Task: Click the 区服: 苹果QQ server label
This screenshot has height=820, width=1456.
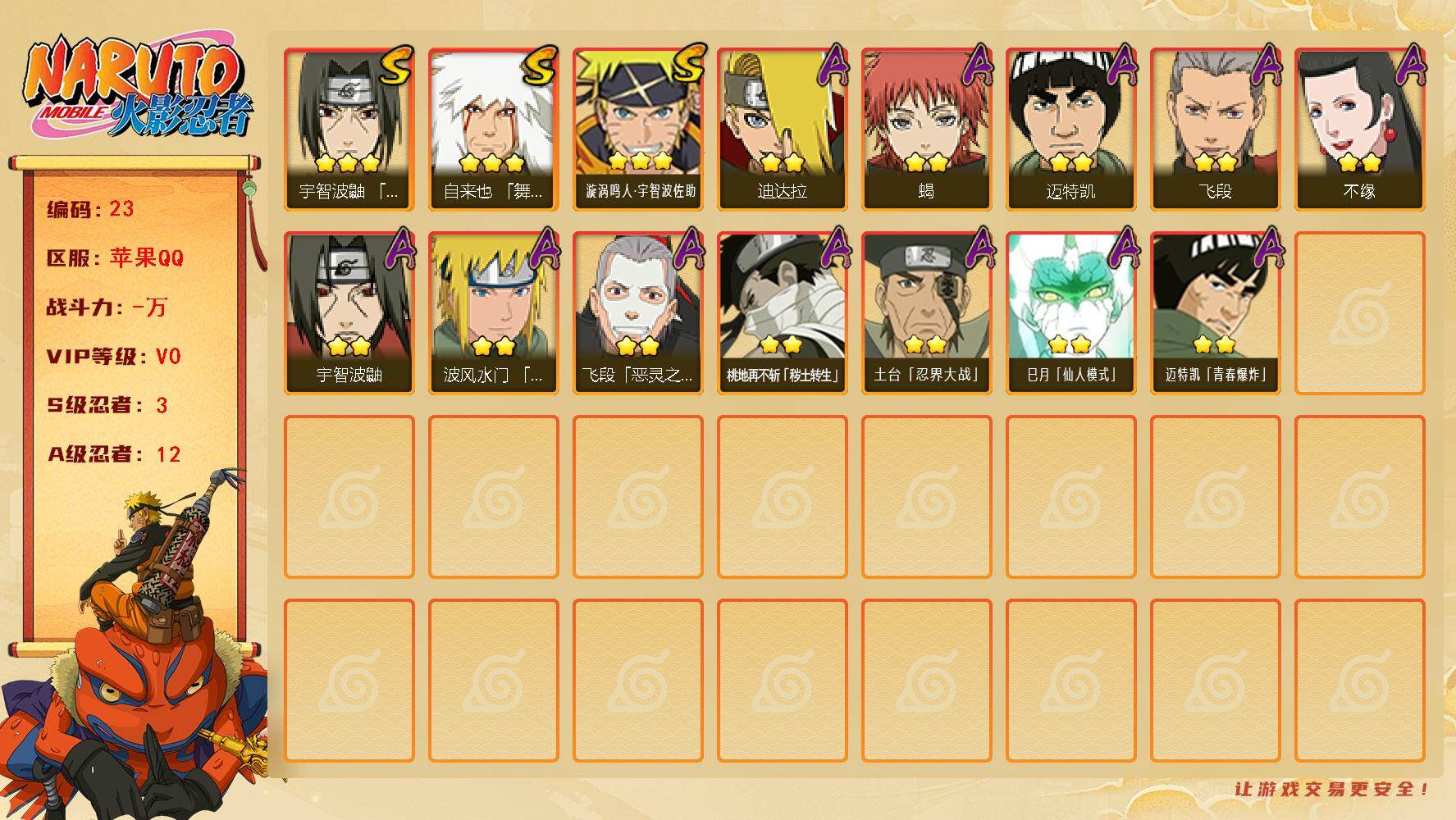Action: click(115, 258)
